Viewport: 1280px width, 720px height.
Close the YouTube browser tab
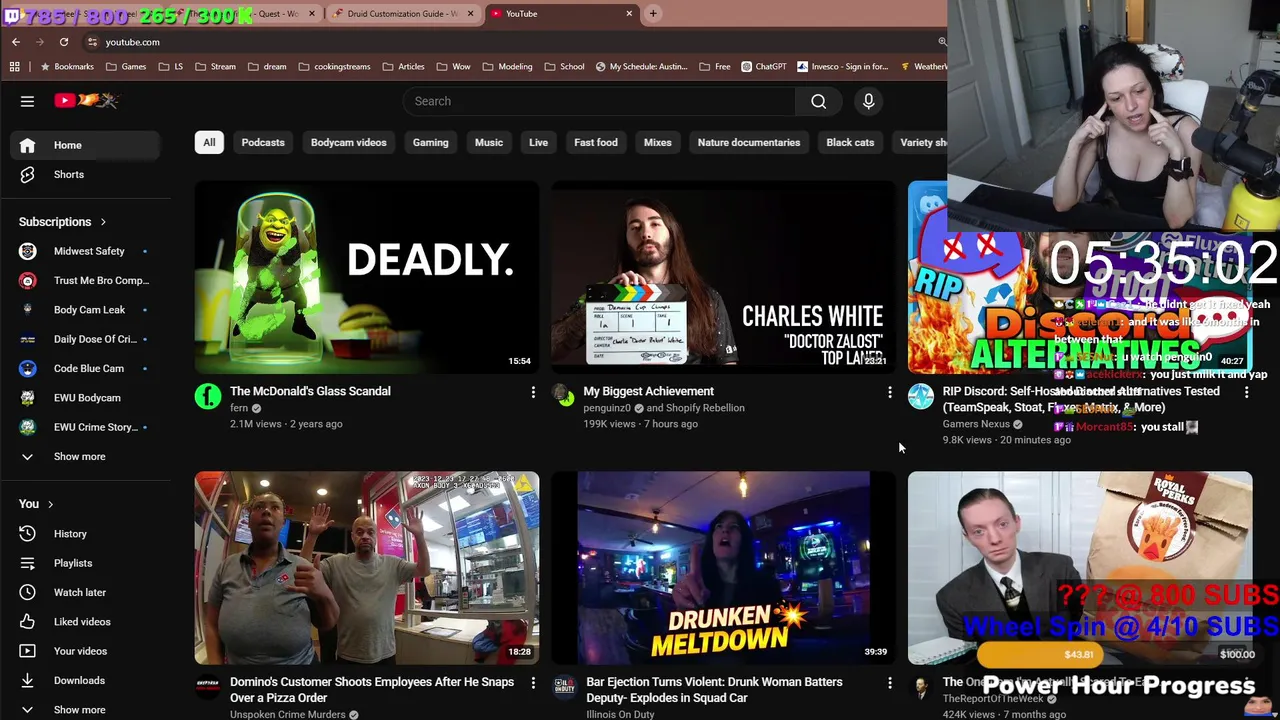(x=629, y=14)
